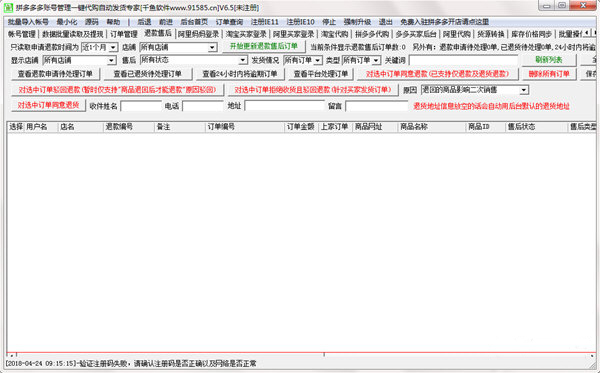Open the 近1个月 refund time dropdown

click(99, 47)
